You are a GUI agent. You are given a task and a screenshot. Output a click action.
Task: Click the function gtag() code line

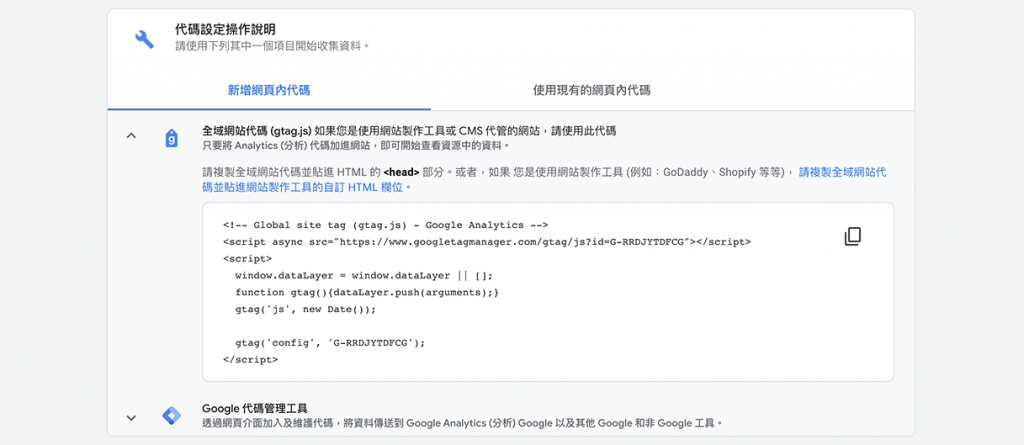367,292
